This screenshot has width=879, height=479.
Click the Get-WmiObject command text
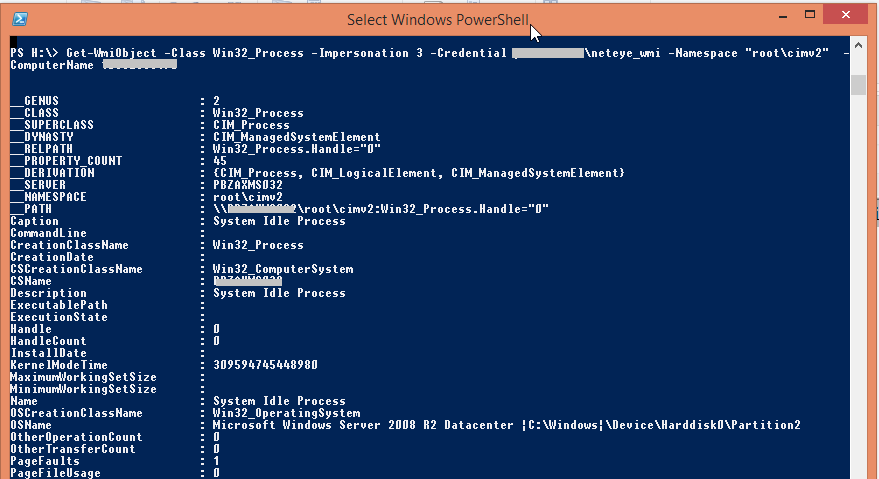112,53
